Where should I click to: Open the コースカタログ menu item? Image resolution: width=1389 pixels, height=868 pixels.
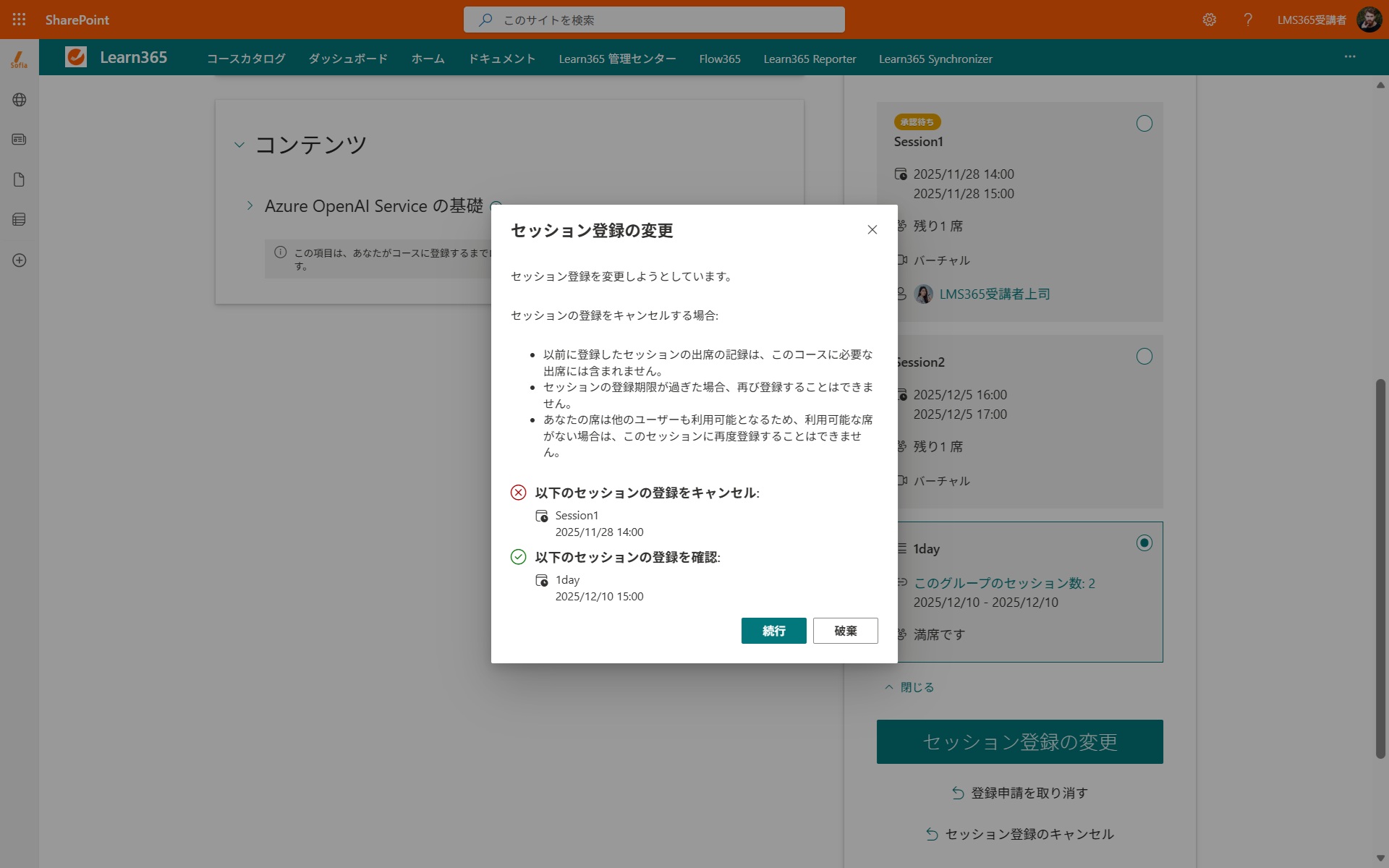(x=246, y=59)
